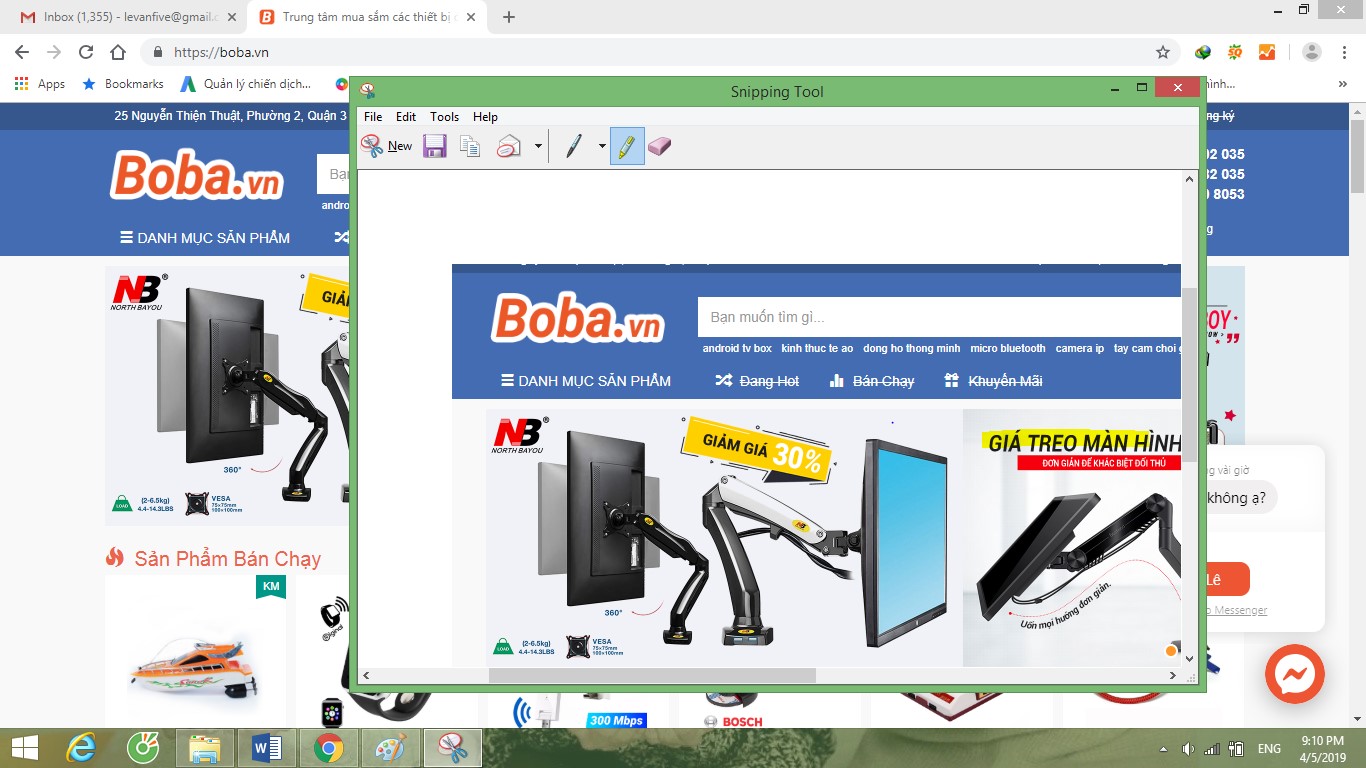Open the Pen options dropdown arrow
1366x768 pixels.
pyautogui.click(x=602, y=146)
